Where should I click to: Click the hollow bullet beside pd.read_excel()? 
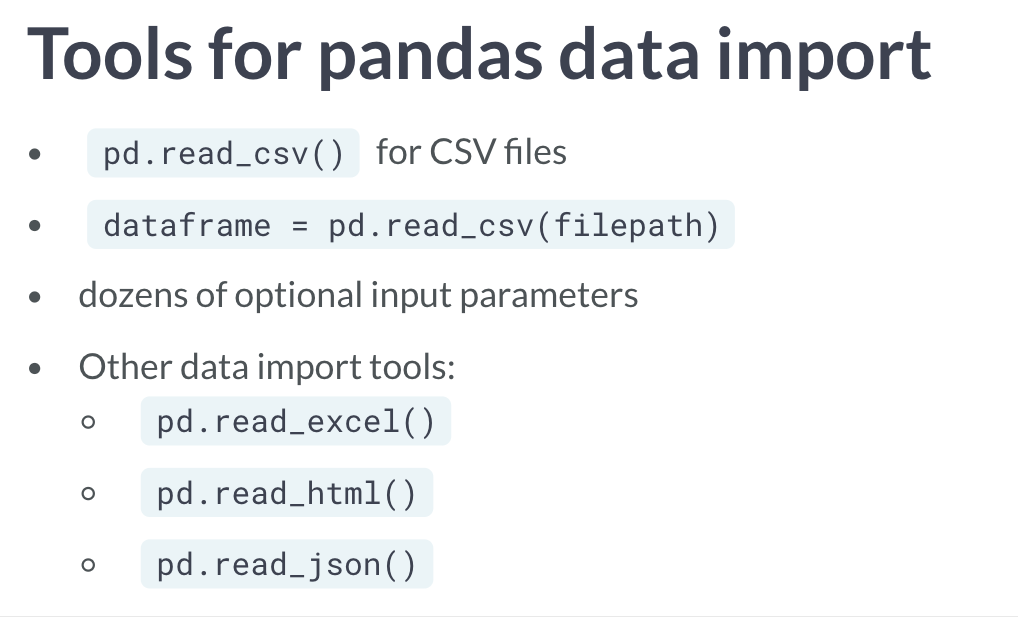pos(88,422)
